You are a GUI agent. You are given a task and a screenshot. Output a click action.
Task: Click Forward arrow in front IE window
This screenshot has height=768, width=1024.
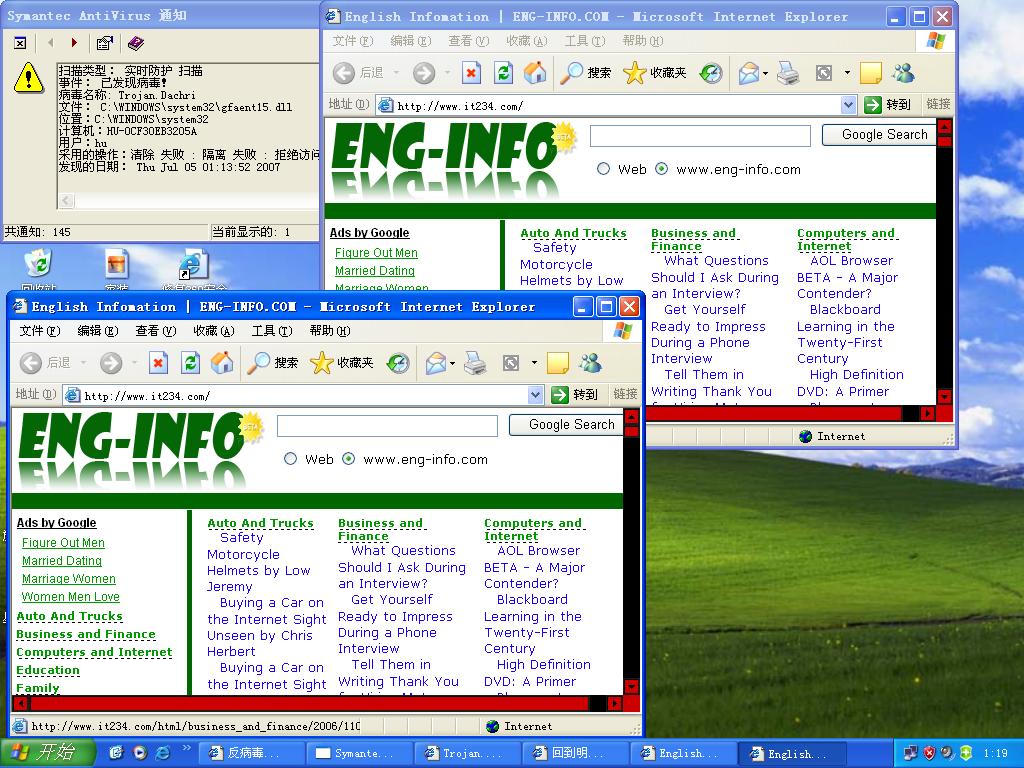coord(111,362)
